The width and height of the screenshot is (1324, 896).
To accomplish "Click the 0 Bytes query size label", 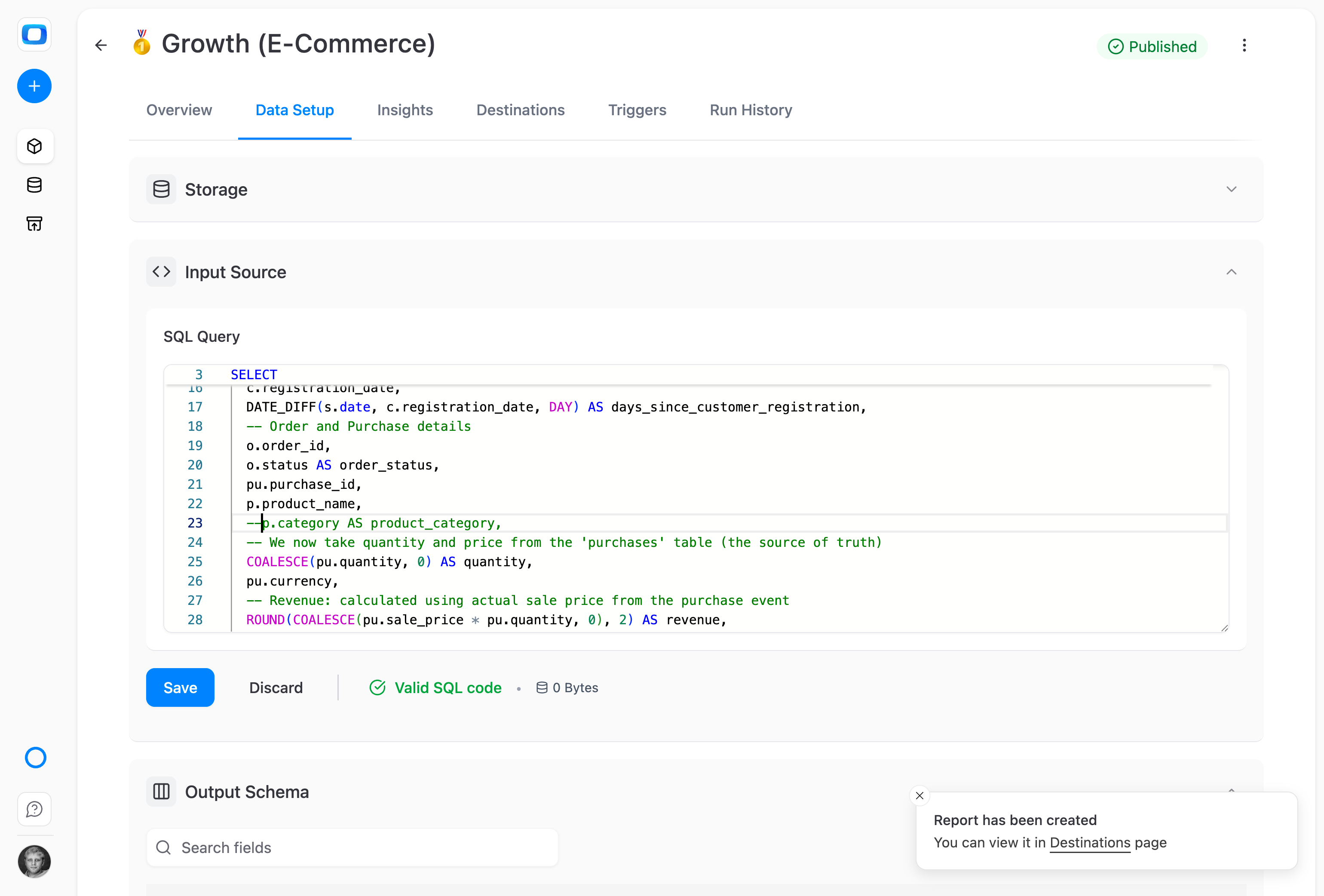I will click(x=567, y=688).
